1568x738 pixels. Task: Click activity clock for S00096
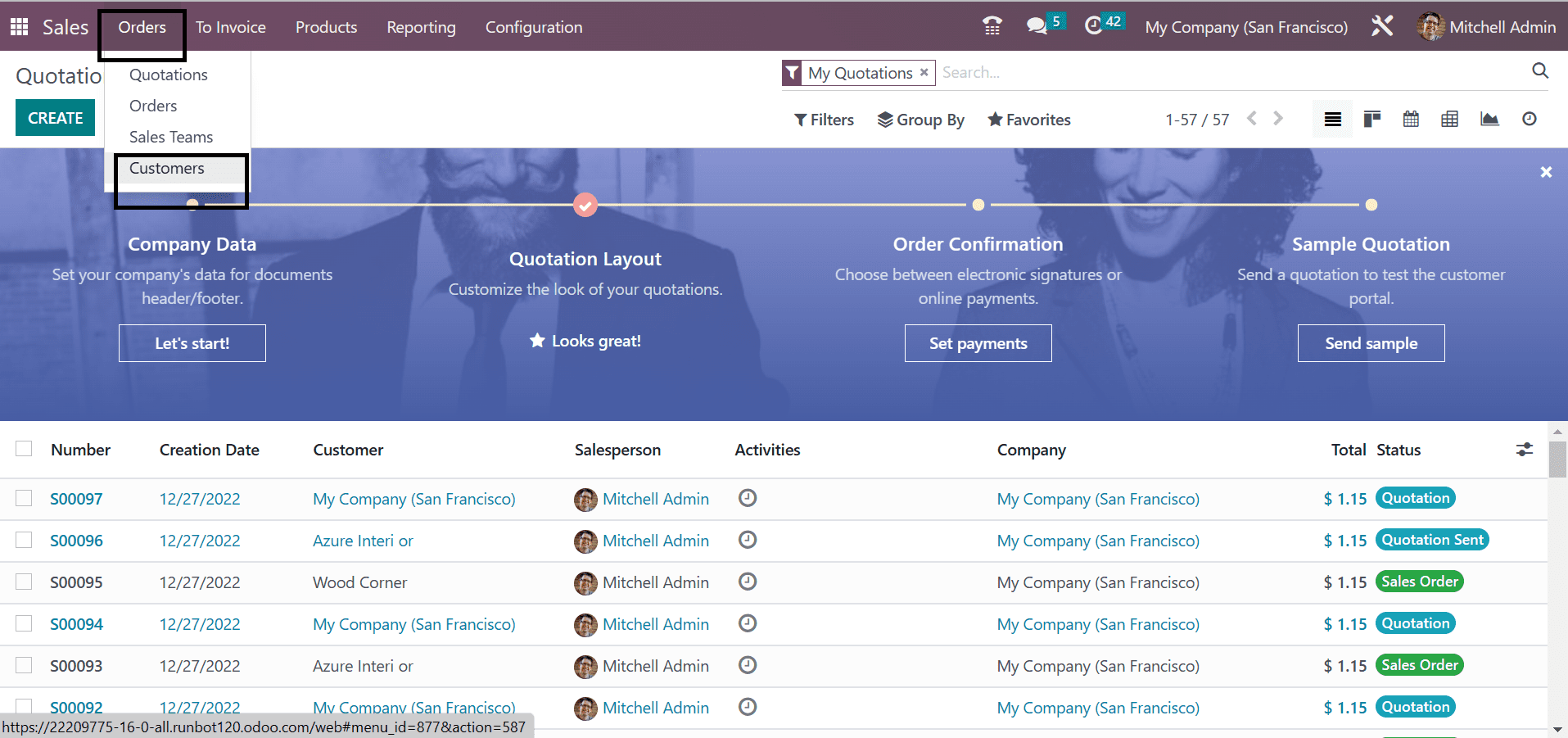tap(748, 539)
